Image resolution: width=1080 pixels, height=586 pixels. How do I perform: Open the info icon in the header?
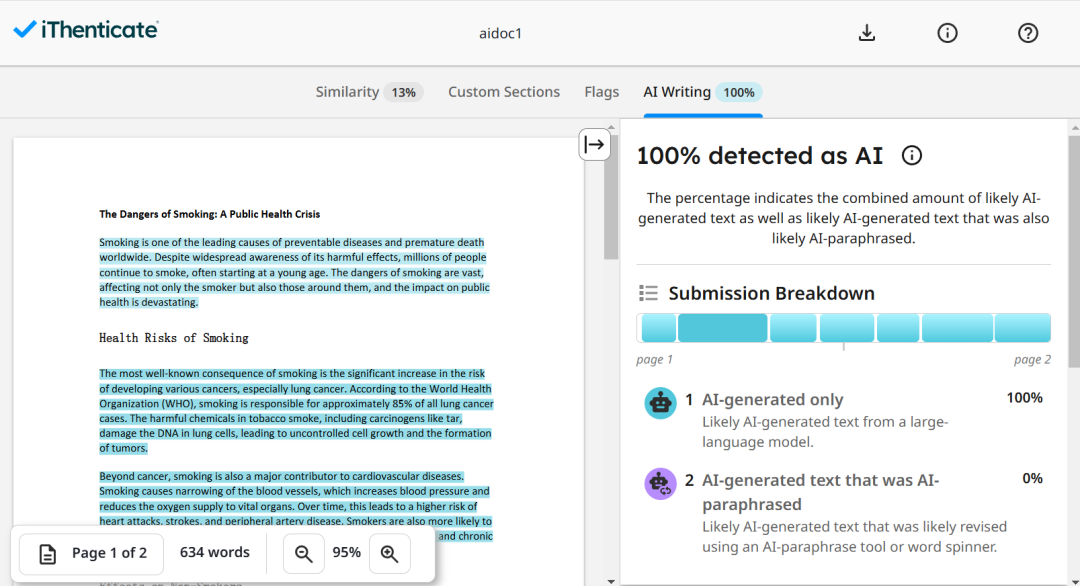point(947,32)
